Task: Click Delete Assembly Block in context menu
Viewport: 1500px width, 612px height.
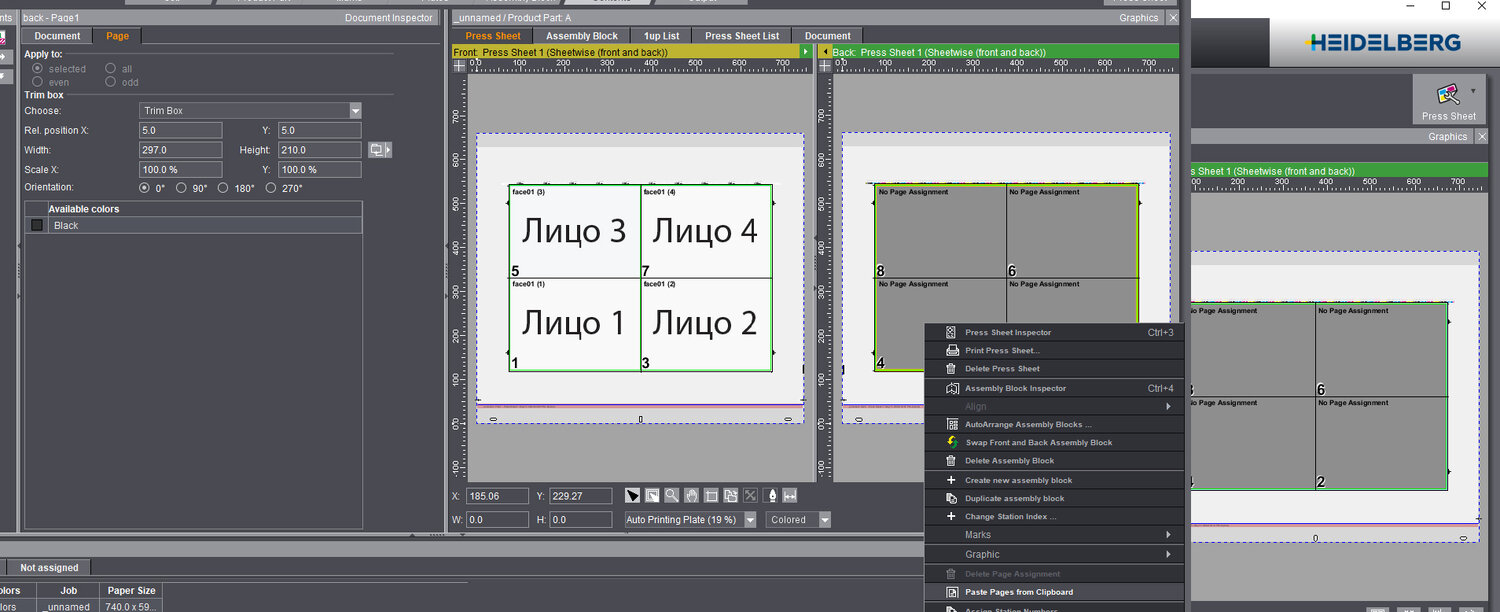Action: pos(1009,461)
